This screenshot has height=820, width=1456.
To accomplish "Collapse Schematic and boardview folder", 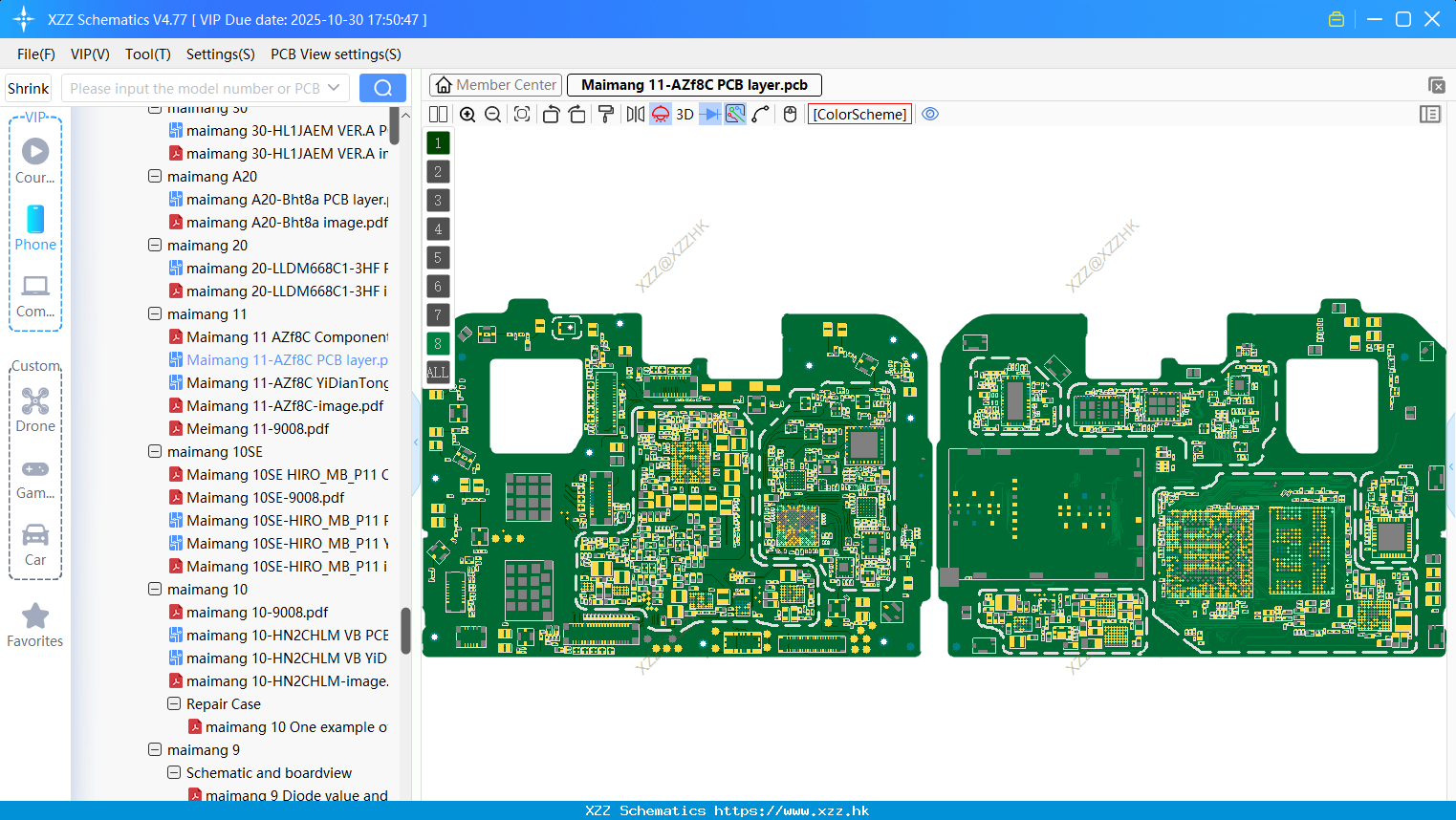I will coord(174,772).
